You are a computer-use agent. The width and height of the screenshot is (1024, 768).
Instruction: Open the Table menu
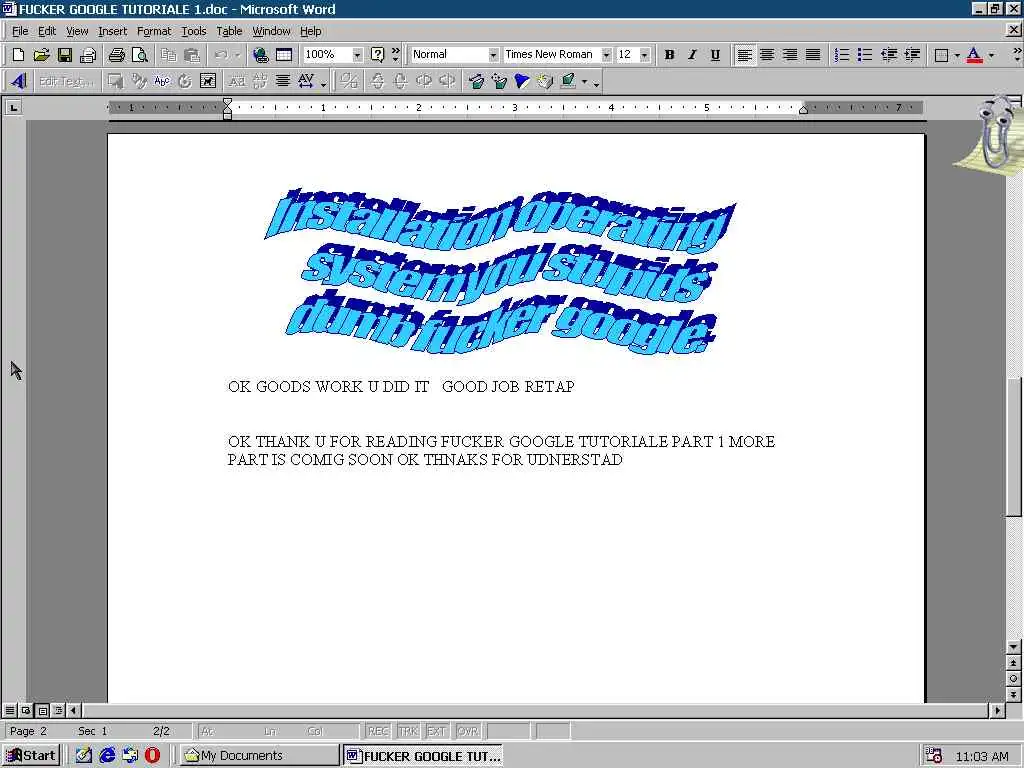tap(229, 31)
